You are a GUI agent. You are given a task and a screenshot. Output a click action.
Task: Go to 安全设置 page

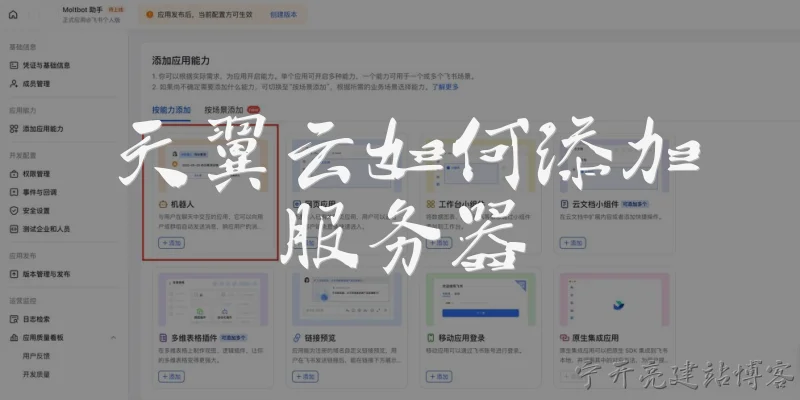point(36,211)
